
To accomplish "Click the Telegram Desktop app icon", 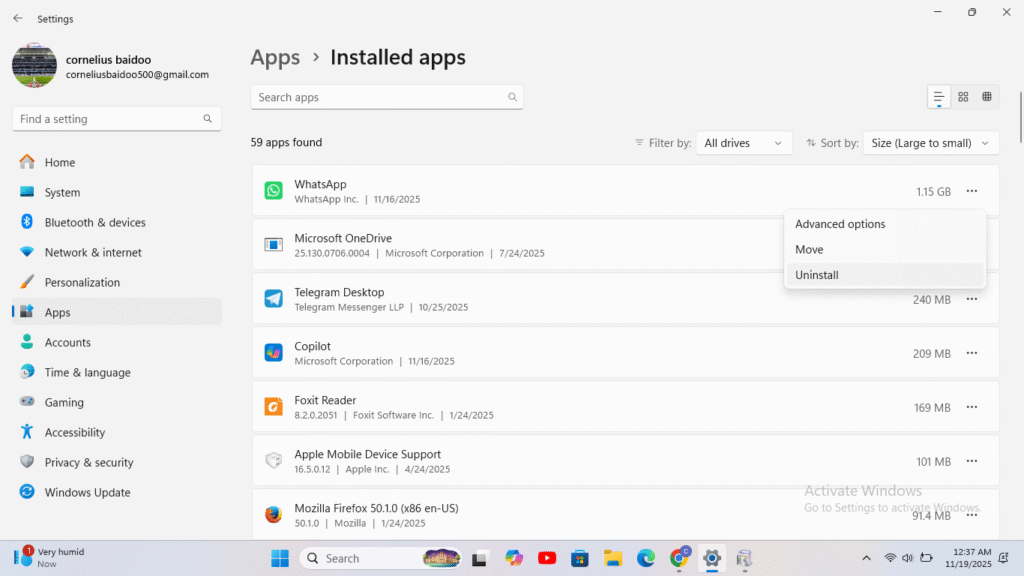I will [x=273, y=299].
